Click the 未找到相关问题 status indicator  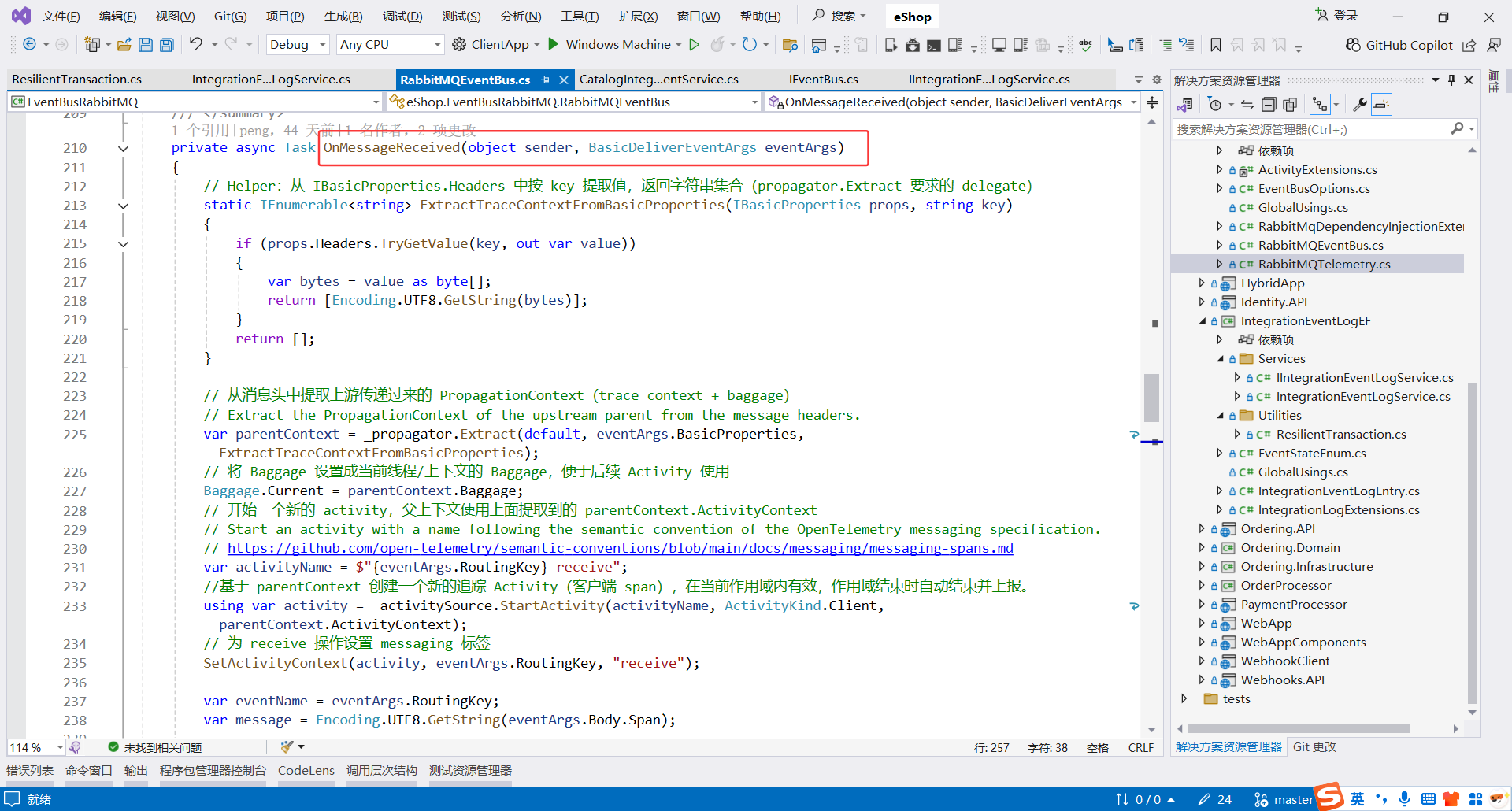pos(155,747)
